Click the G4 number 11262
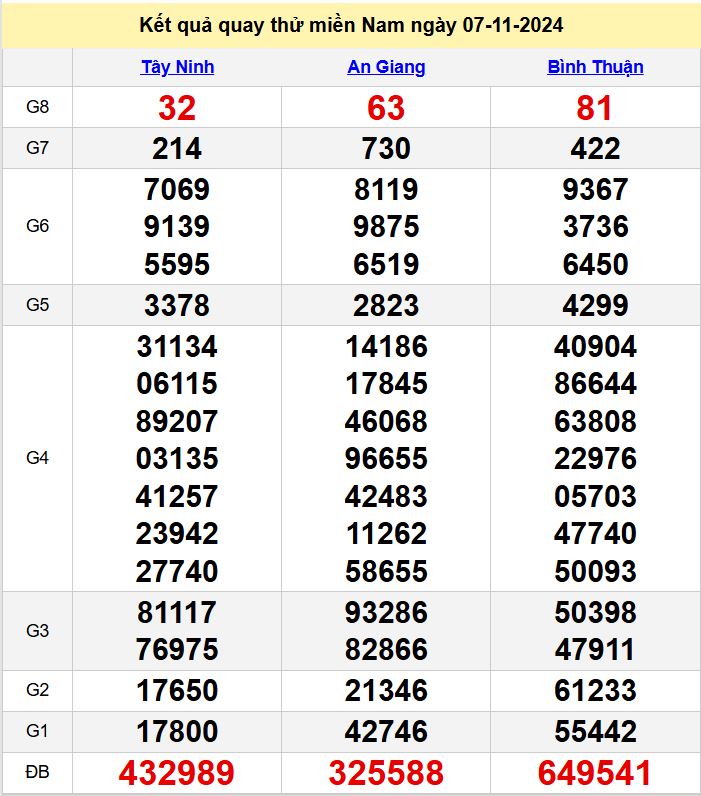The image size is (701, 796). tap(386, 534)
